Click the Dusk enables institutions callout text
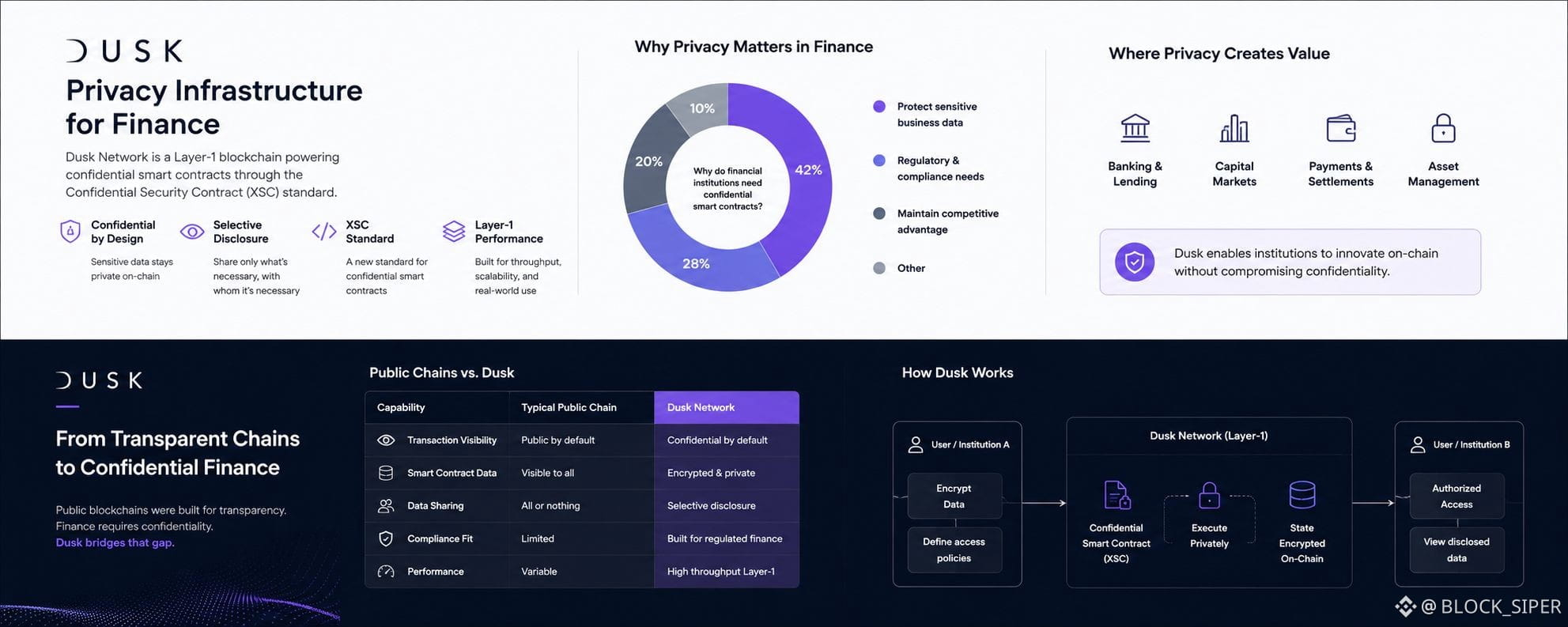This screenshot has height=627, width=1568. [x=1306, y=263]
